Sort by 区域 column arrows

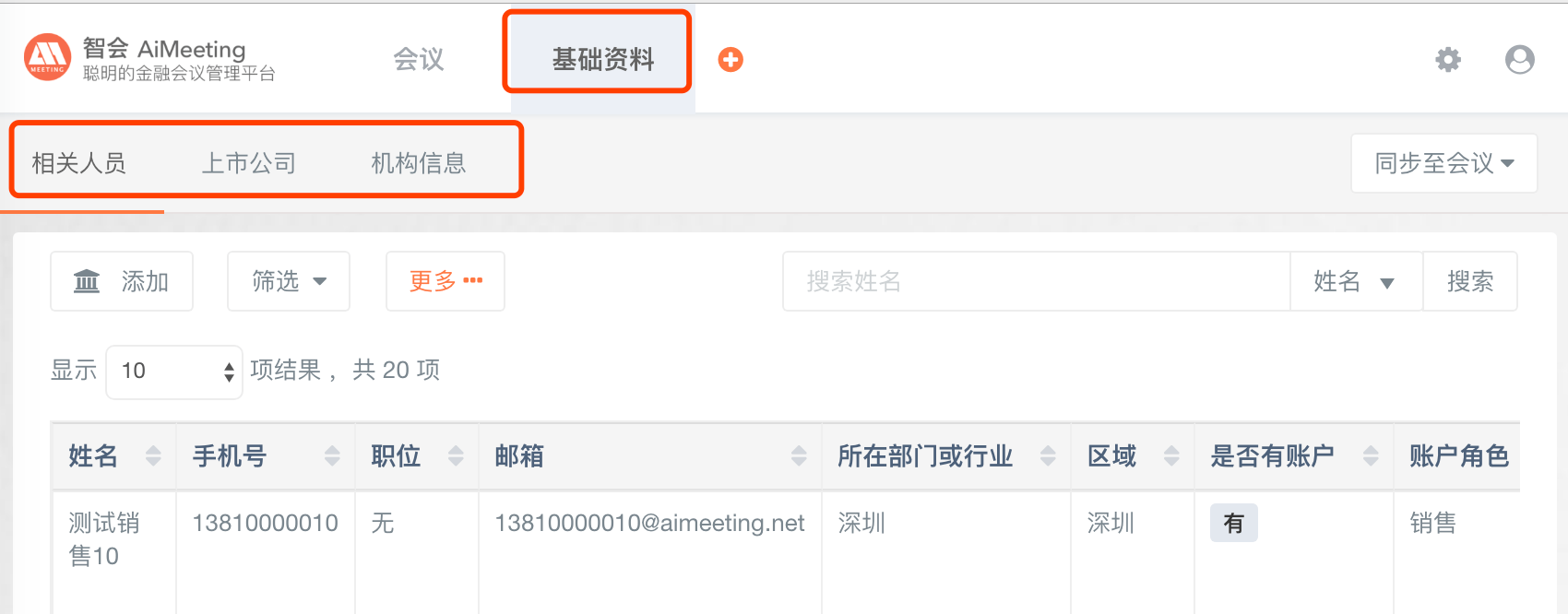click(1171, 455)
